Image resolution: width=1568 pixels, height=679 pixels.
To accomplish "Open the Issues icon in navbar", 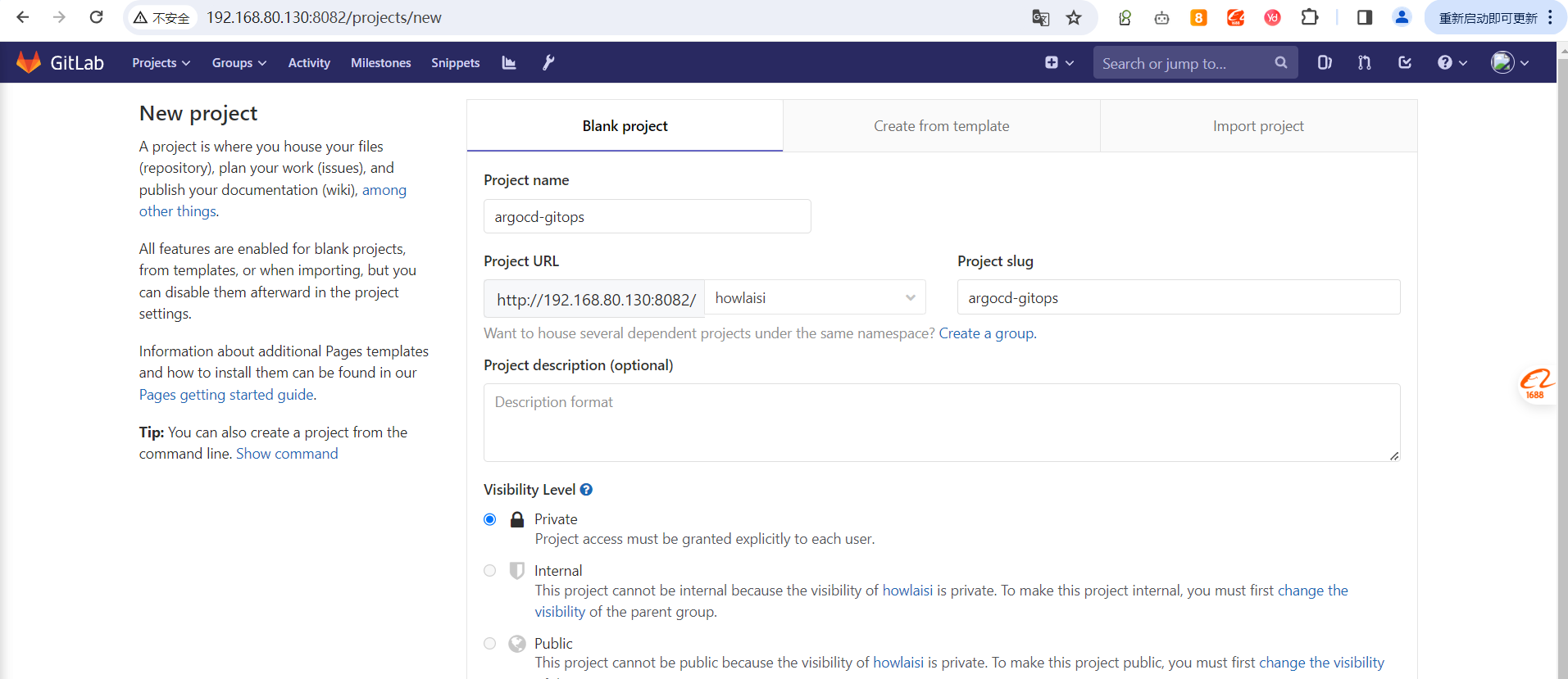I will click(x=1325, y=63).
